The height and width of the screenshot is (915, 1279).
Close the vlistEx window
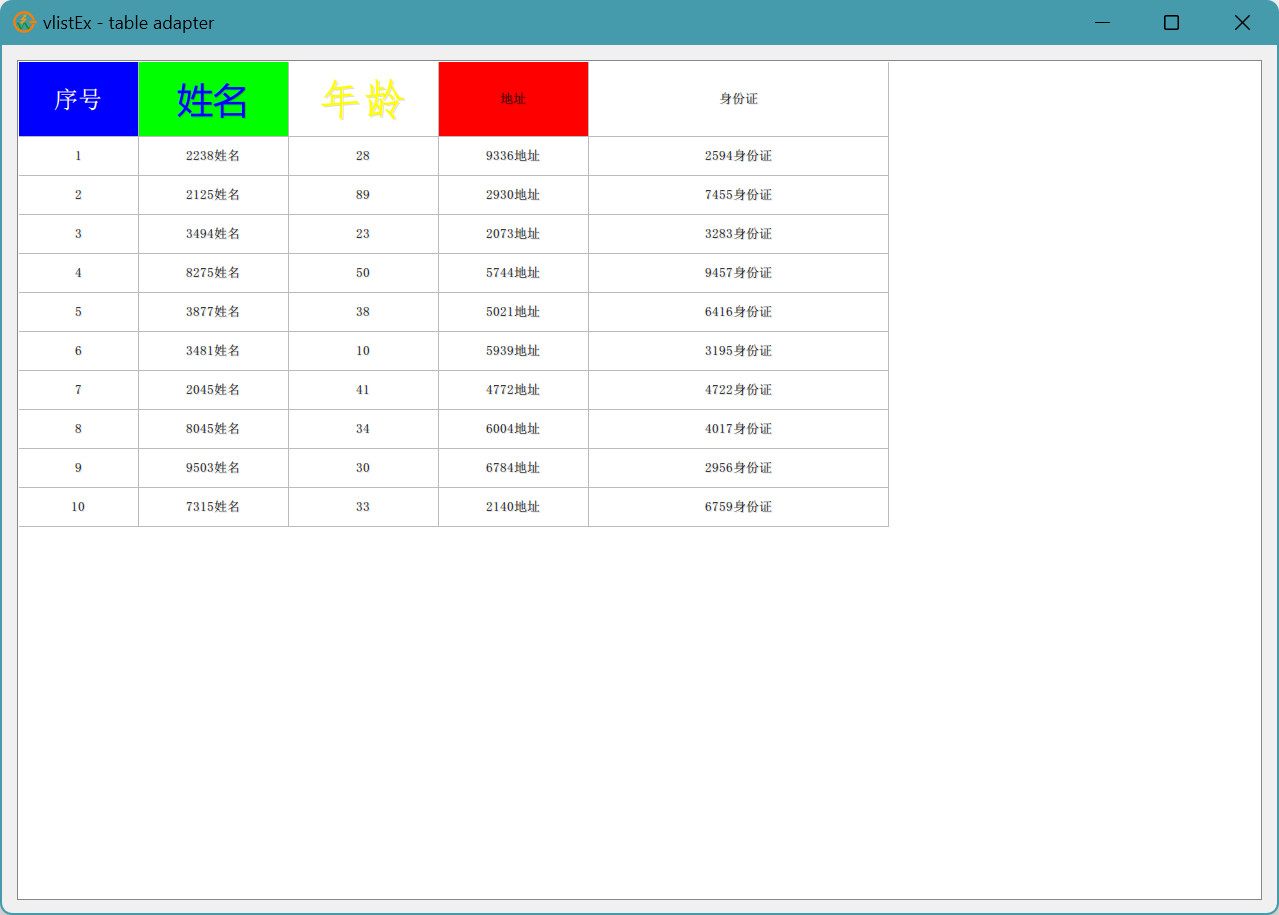tap(1242, 22)
